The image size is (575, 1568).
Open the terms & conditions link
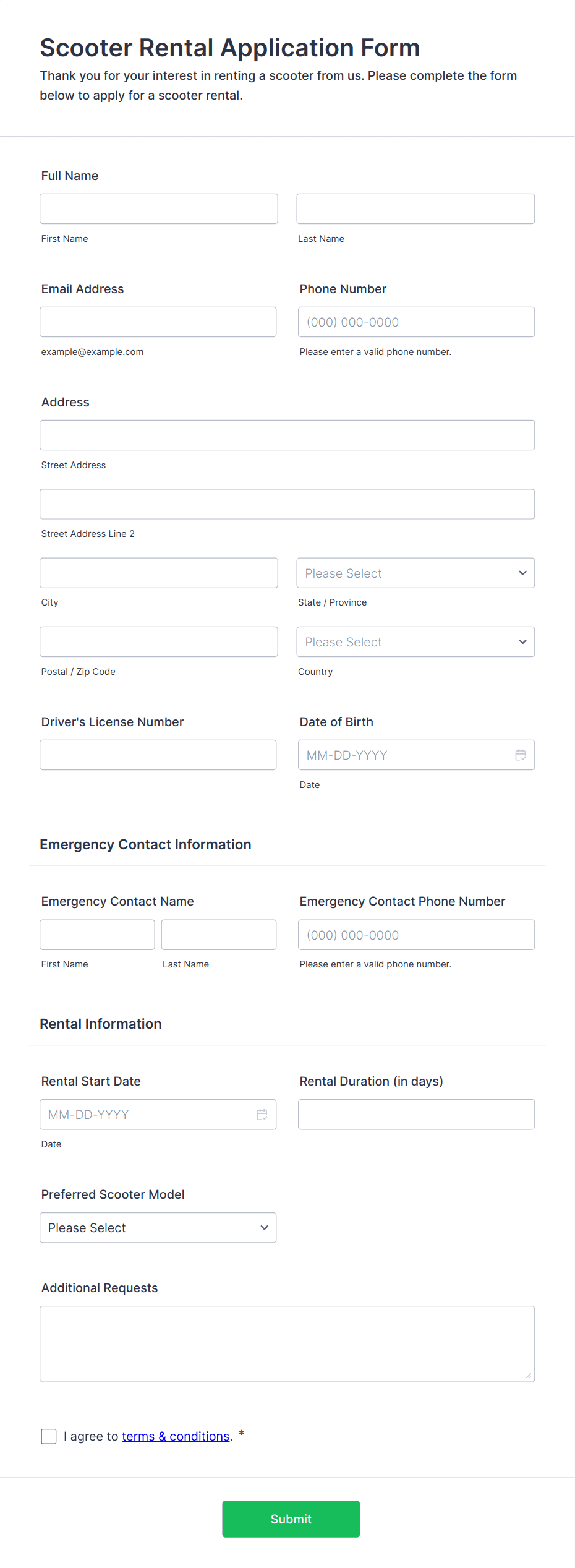pyautogui.click(x=176, y=1436)
